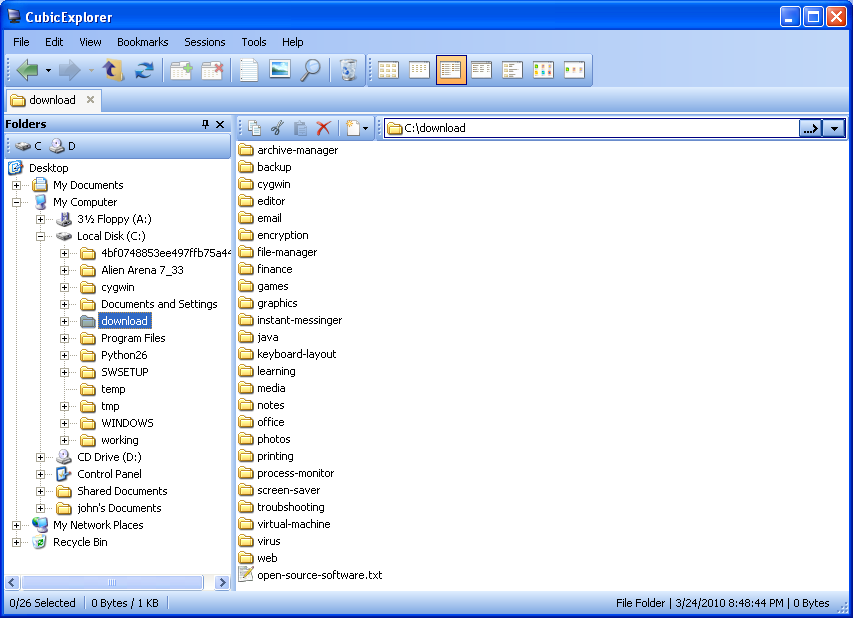Go up one folder level
The image size is (853, 618).
pyautogui.click(x=112, y=70)
